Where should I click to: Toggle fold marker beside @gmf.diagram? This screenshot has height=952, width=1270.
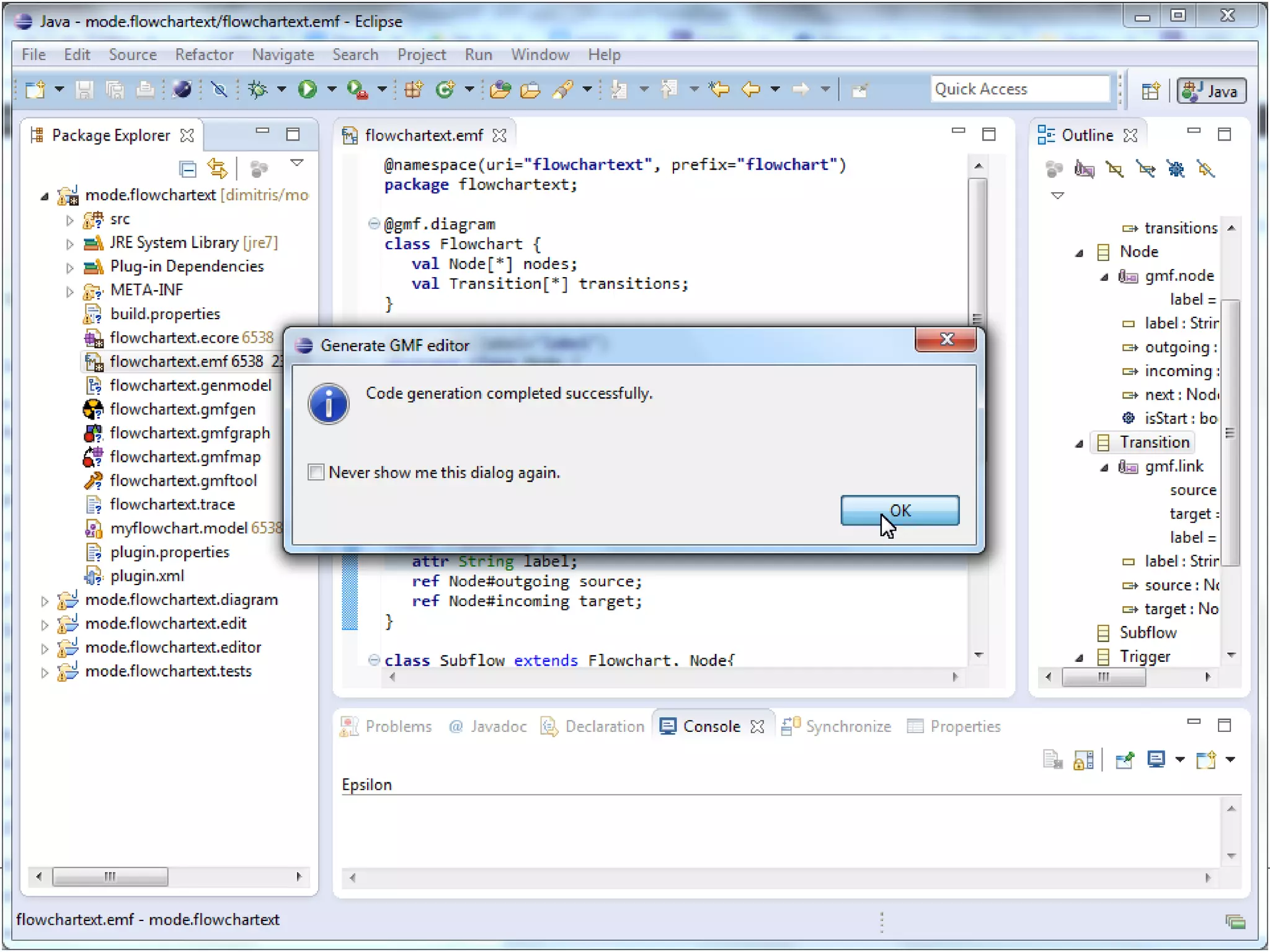tap(373, 224)
